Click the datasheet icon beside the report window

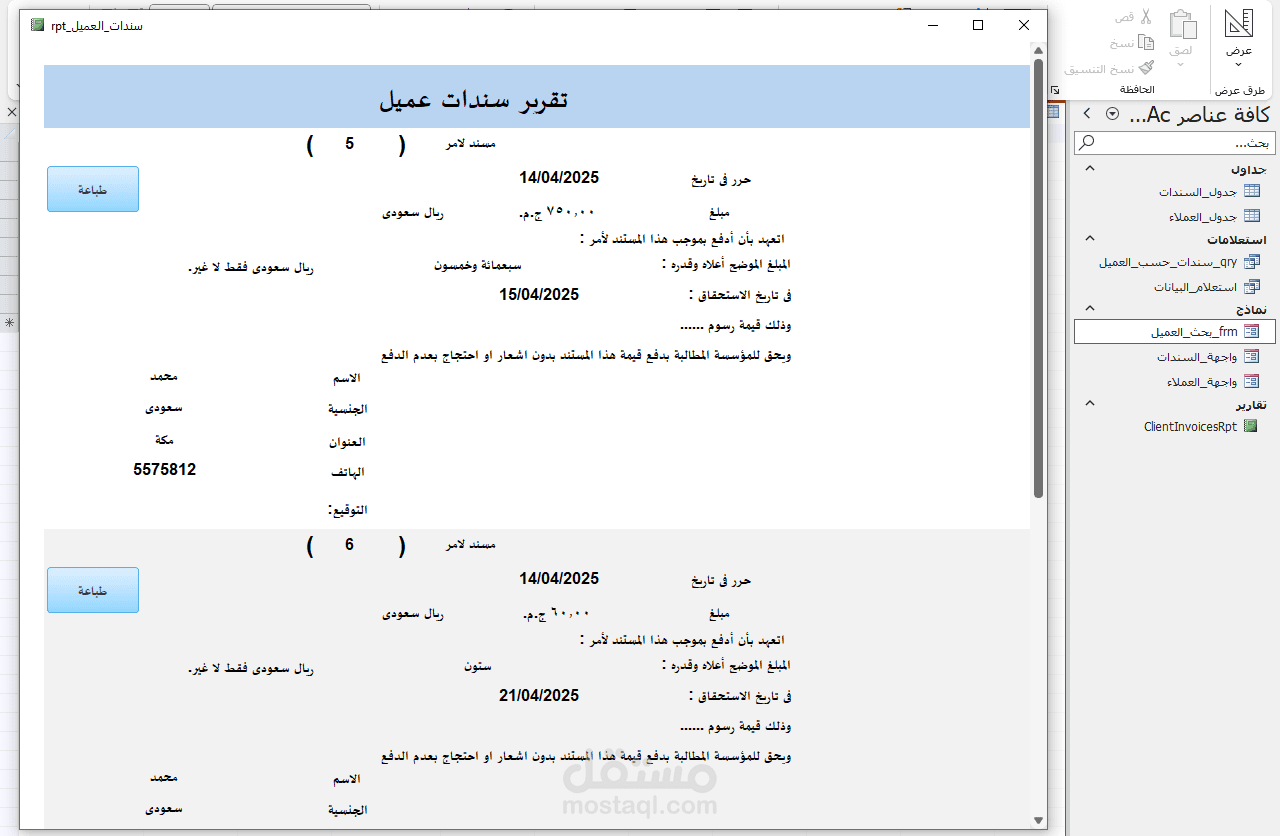tap(1054, 112)
